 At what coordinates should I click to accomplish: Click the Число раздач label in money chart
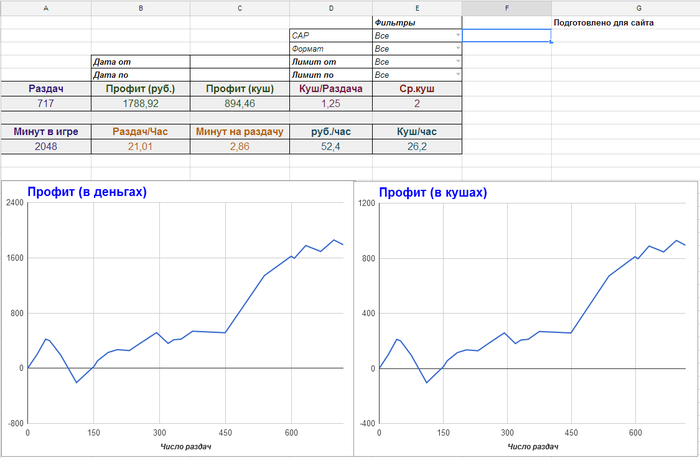pos(185,446)
